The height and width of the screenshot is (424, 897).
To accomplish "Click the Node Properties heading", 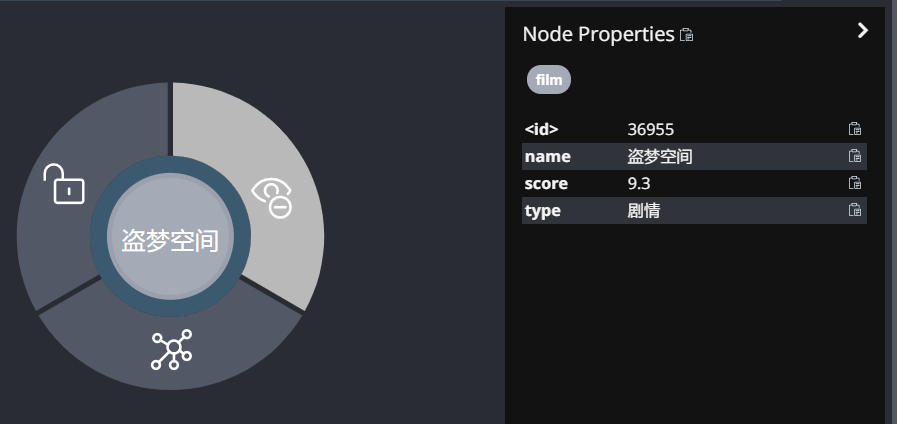I will 598,34.
